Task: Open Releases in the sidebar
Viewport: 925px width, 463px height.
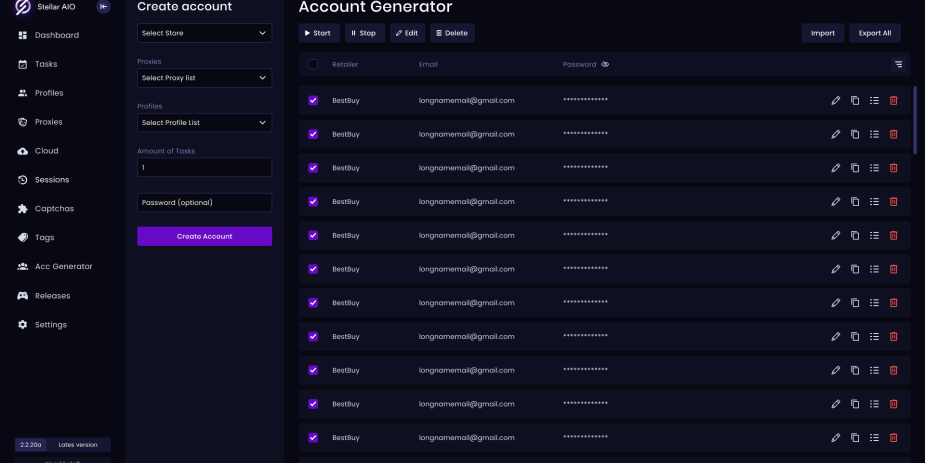Action: [x=53, y=295]
